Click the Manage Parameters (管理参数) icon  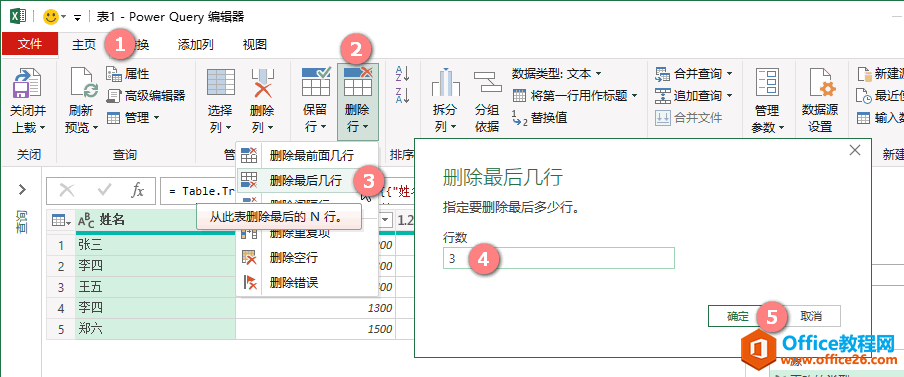pyautogui.click(x=767, y=83)
